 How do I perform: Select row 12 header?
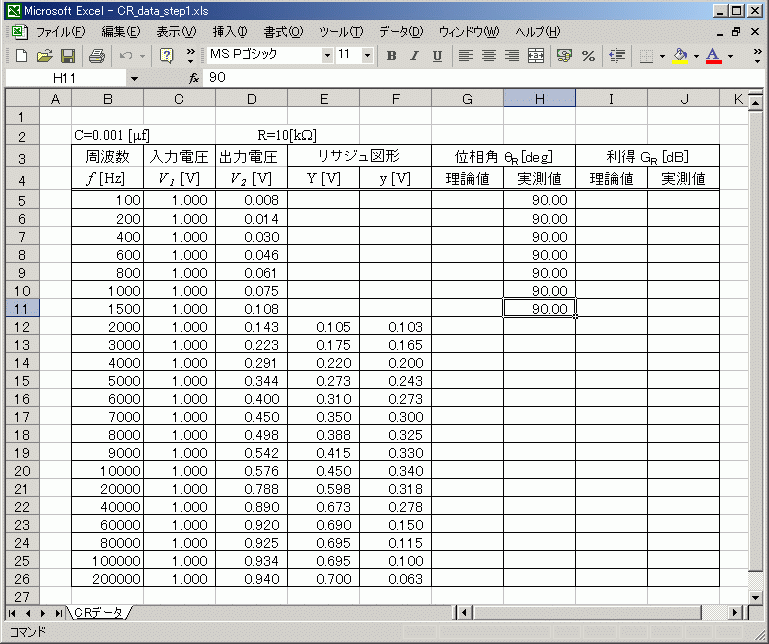(21, 327)
